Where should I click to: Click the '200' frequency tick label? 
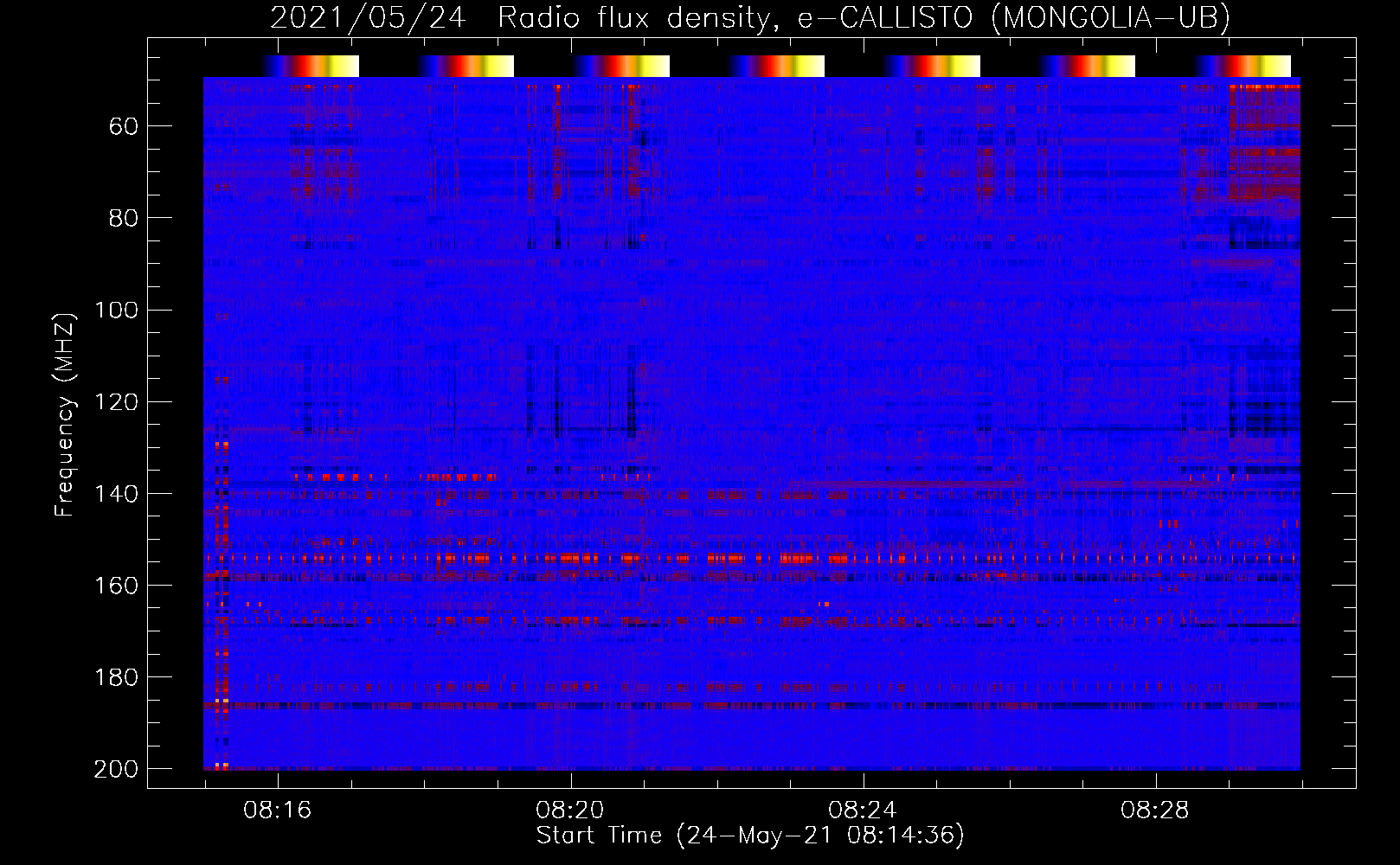(117, 769)
